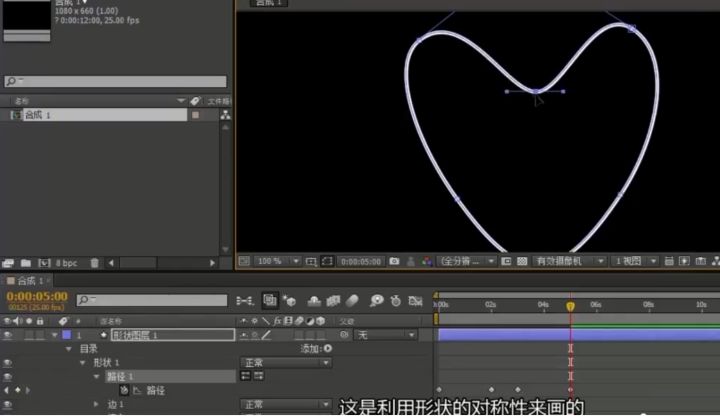The width and height of the screenshot is (720, 417).
Task: Open the composition mini-flowchart icon
Action: point(244,300)
